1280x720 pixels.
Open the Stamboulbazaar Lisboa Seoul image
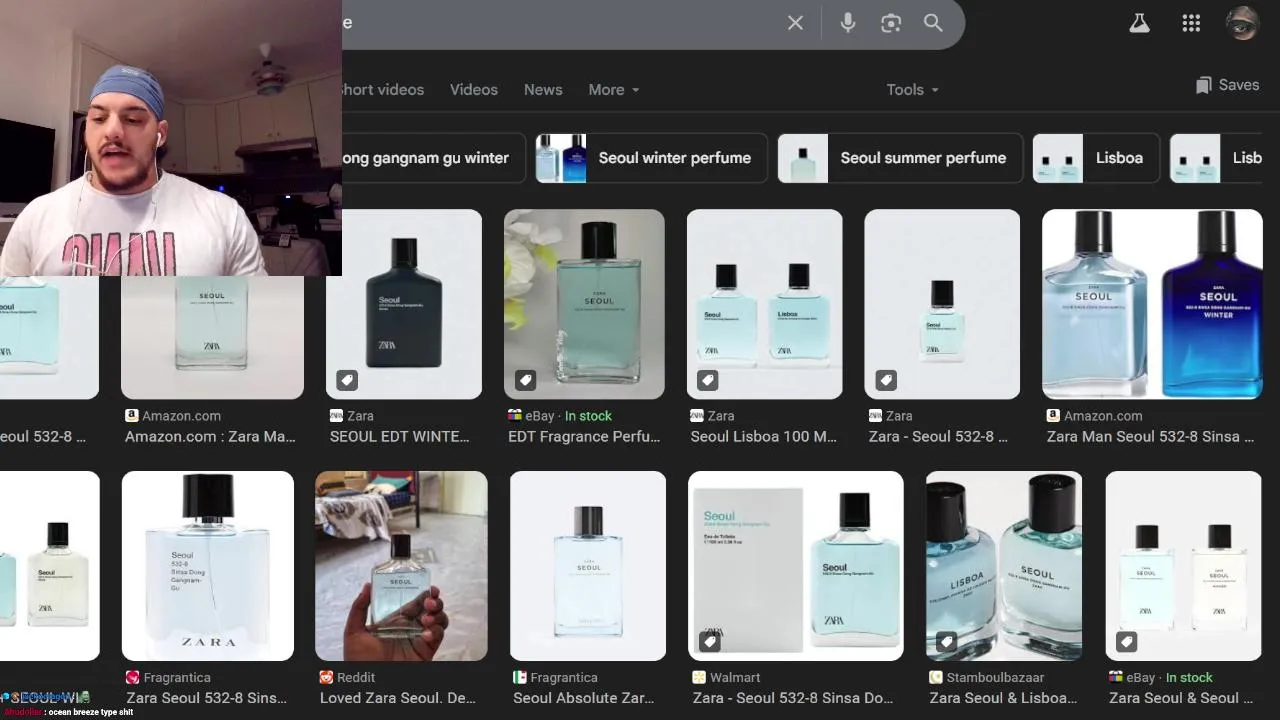[1004, 566]
